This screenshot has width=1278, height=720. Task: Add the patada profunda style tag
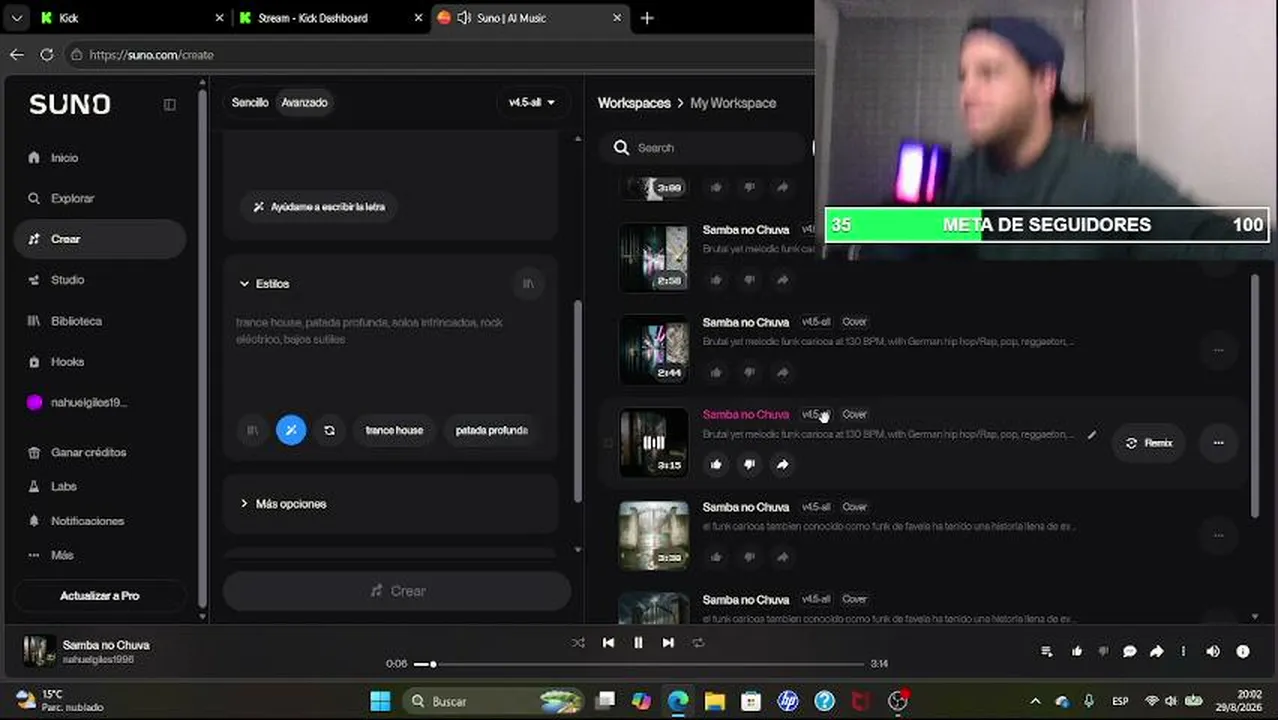click(491, 430)
